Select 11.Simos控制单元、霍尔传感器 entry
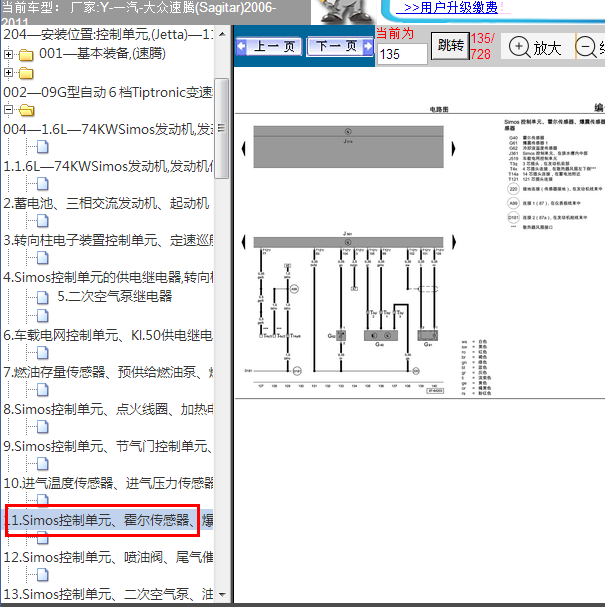The width and height of the screenshot is (605, 607). tap(108, 520)
